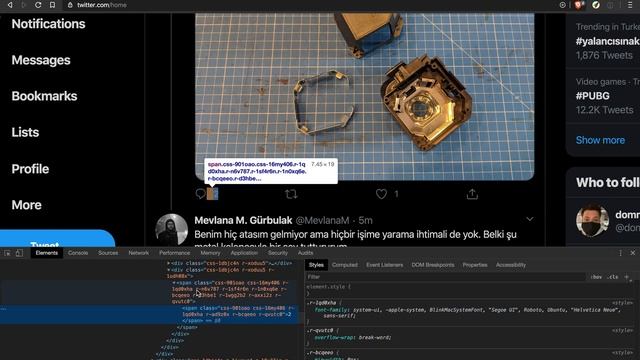Open Messages in the Twitter sidebar
The height and width of the screenshot is (360, 640).
pos(41,60)
